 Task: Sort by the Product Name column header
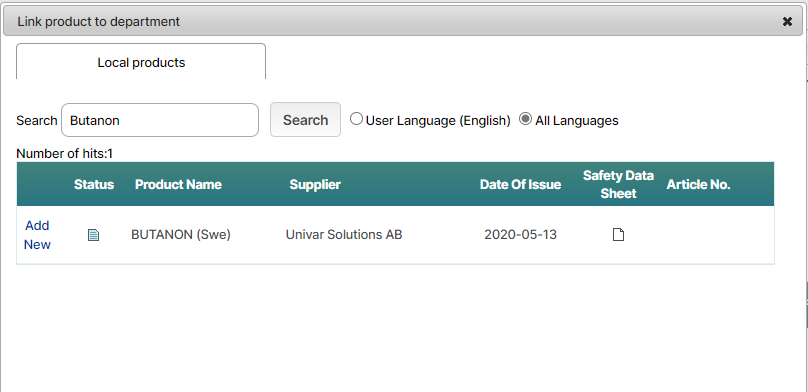(x=178, y=184)
